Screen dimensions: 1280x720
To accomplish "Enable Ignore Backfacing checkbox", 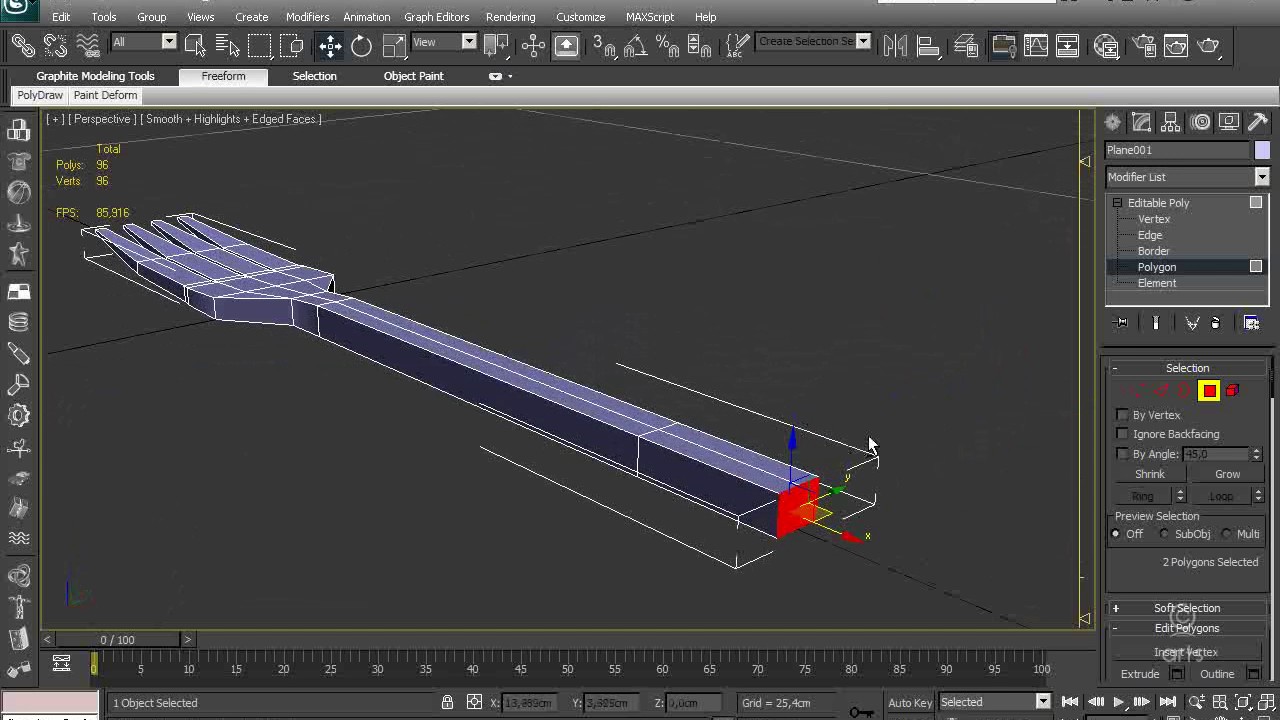I will point(1122,434).
